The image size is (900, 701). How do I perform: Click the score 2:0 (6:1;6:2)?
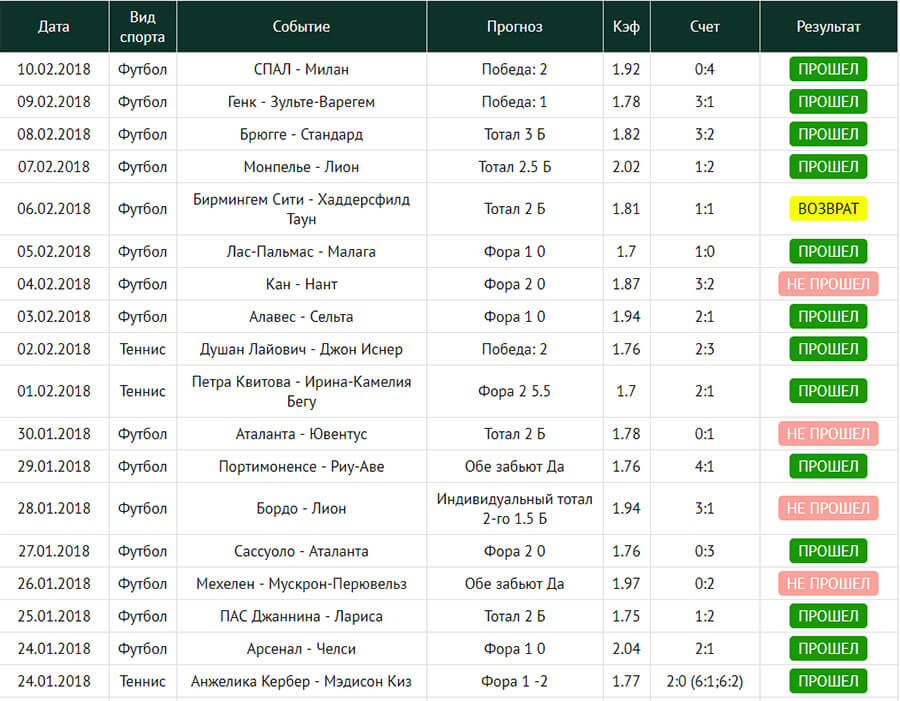pos(705,681)
